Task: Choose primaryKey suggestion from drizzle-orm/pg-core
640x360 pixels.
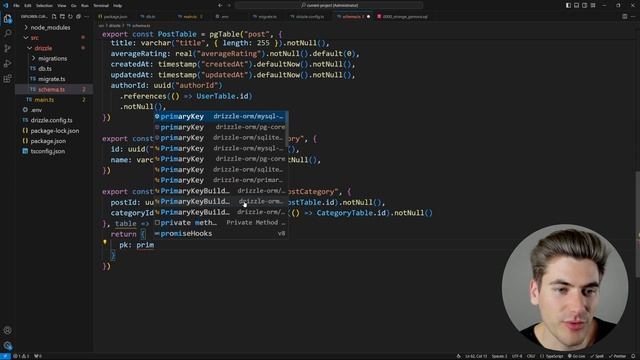Action: [221, 127]
